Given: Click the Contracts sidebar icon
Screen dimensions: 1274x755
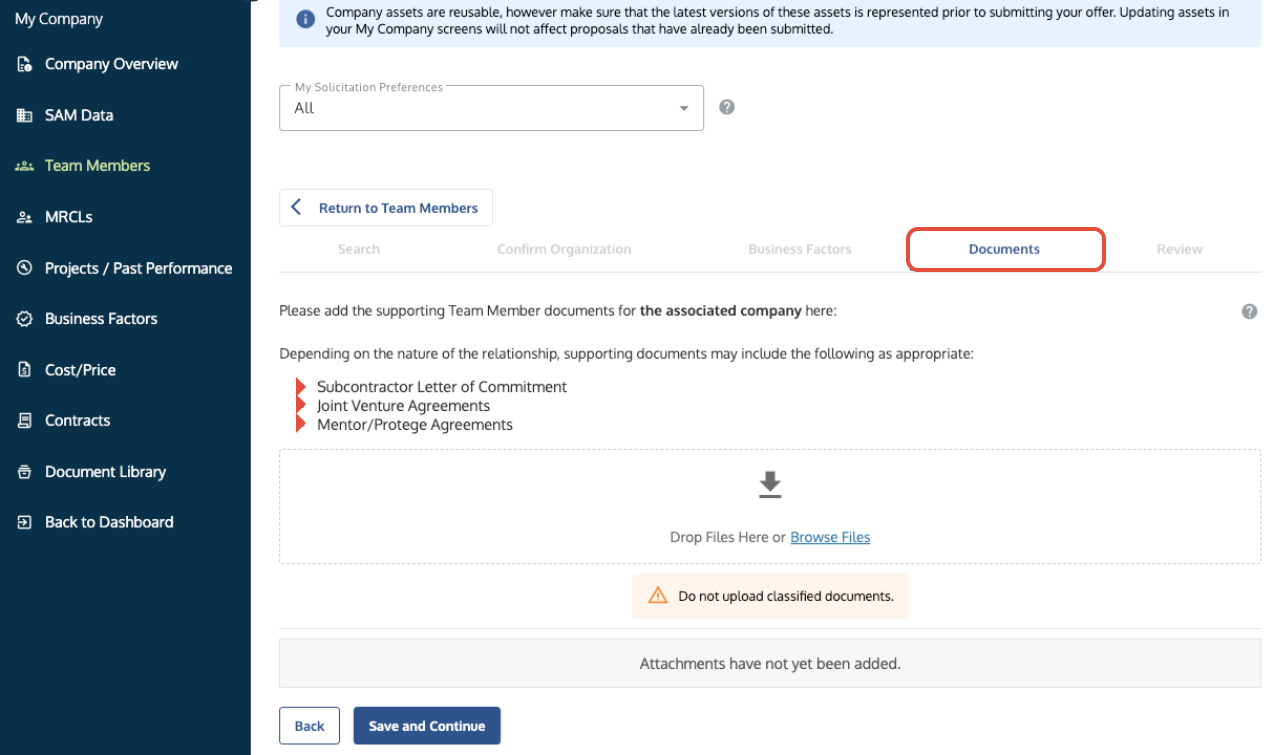Looking at the screenshot, I should pyautogui.click(x=25, y=421).
